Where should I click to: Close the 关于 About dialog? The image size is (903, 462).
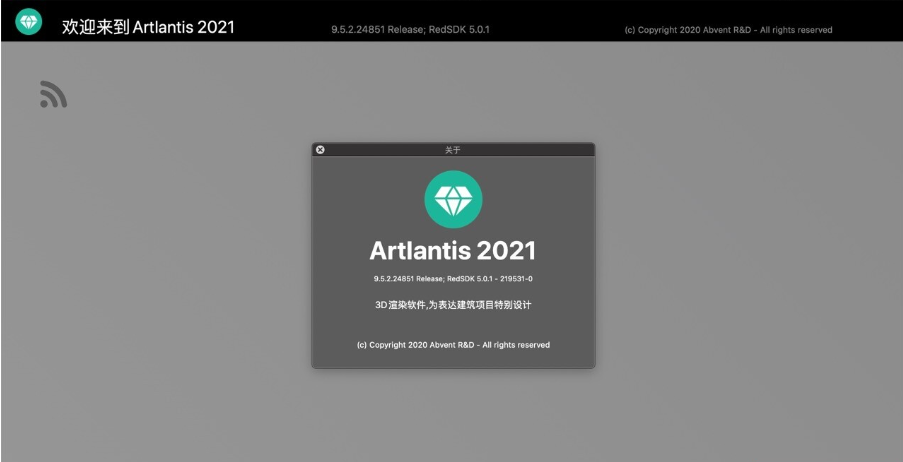pyautogui.click(x=320, y=150)
